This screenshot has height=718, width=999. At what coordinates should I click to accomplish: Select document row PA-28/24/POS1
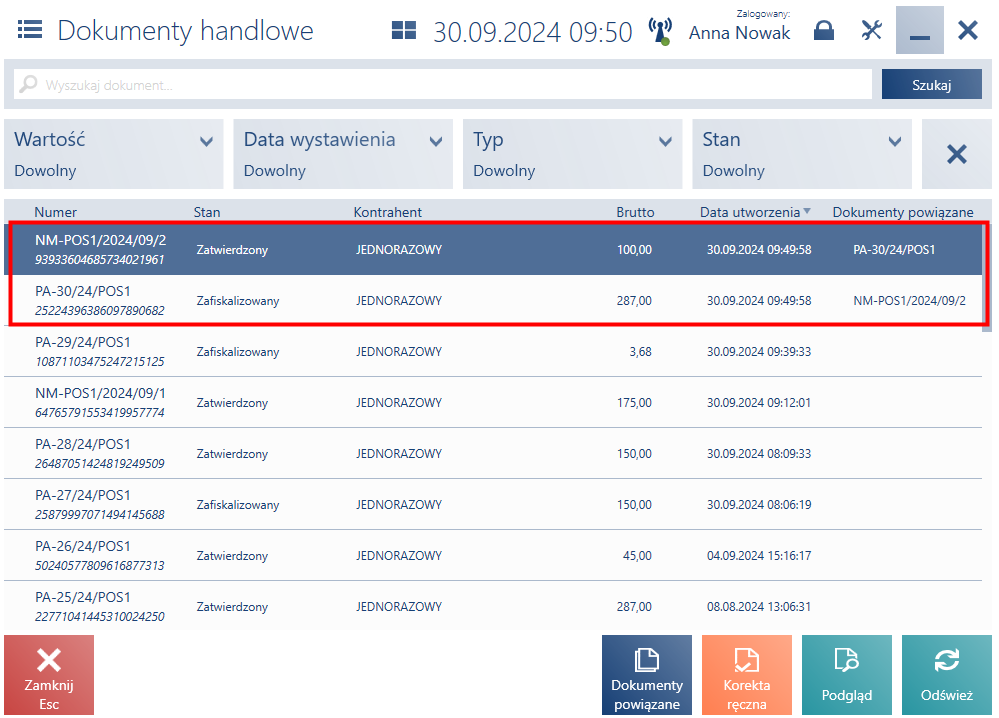pyautogui.click(x=493, y=453)
